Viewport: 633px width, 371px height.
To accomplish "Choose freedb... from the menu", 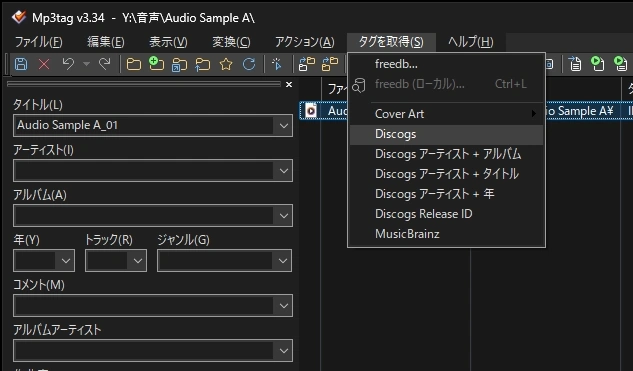I will pos(446,64).
